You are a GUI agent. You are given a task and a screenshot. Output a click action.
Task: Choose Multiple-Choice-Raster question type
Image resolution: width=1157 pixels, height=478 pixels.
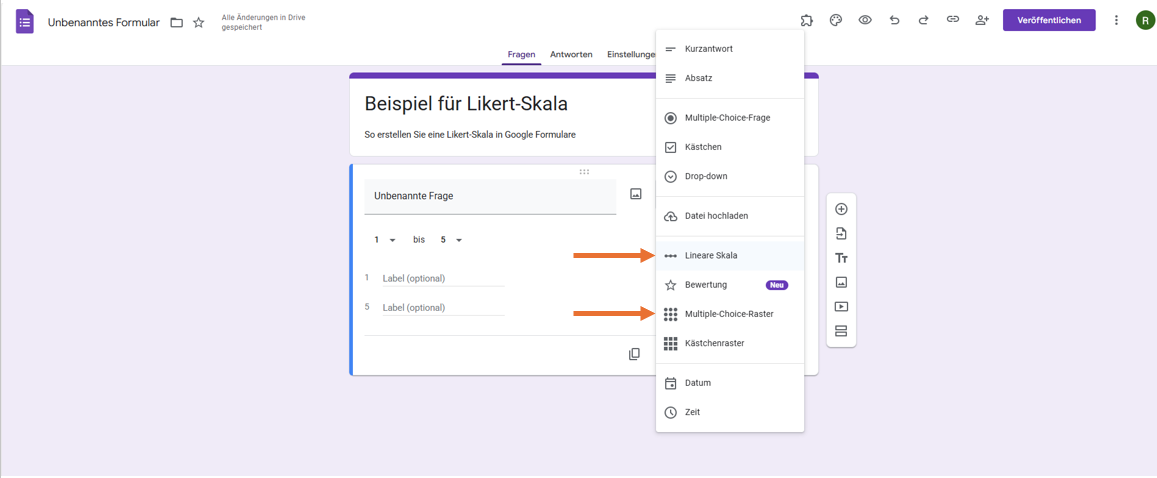pos(730,314)
